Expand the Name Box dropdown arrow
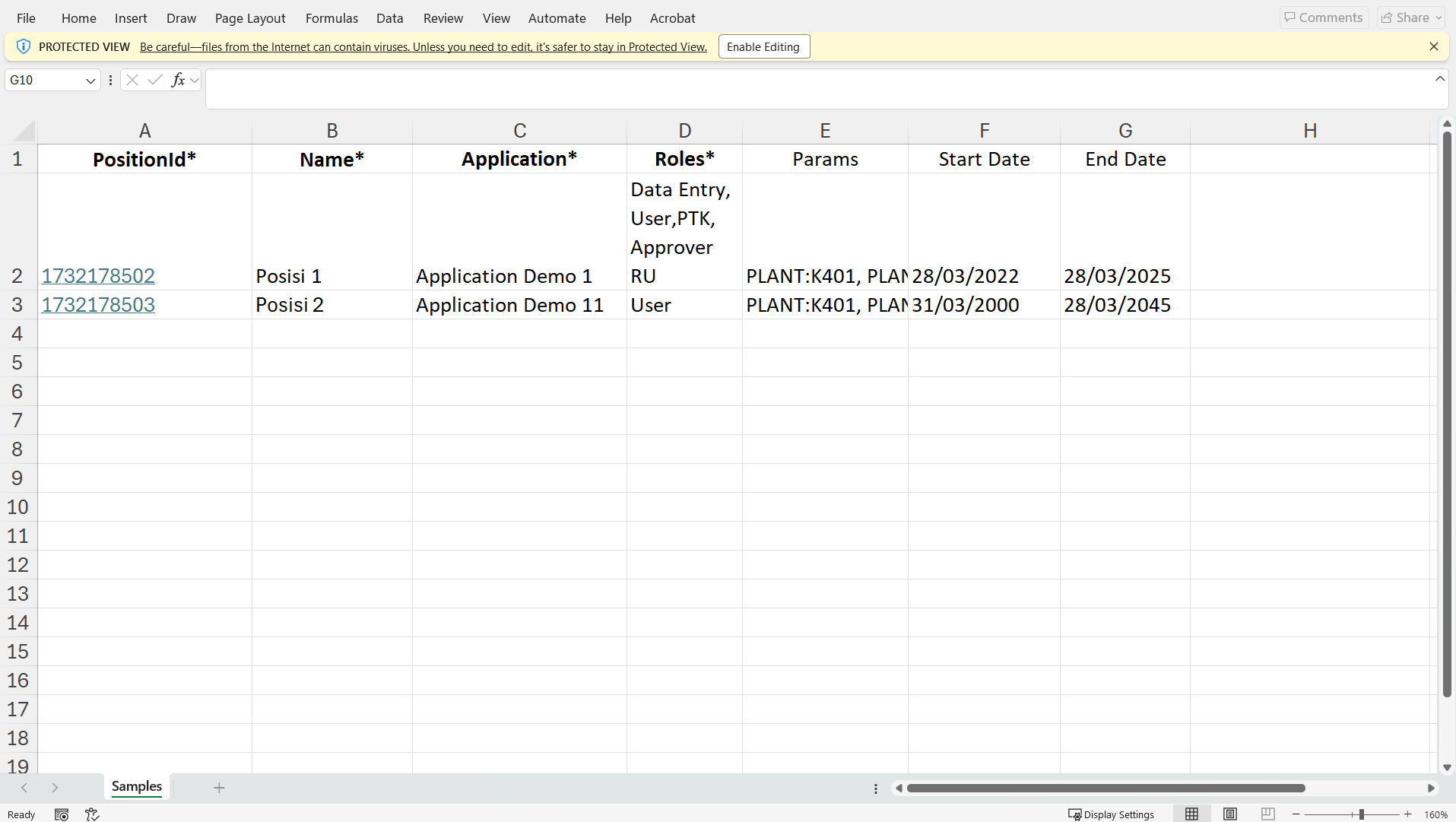Image resolution: width=1456 pixels, height=822 pixels. [x=90, y=81]
